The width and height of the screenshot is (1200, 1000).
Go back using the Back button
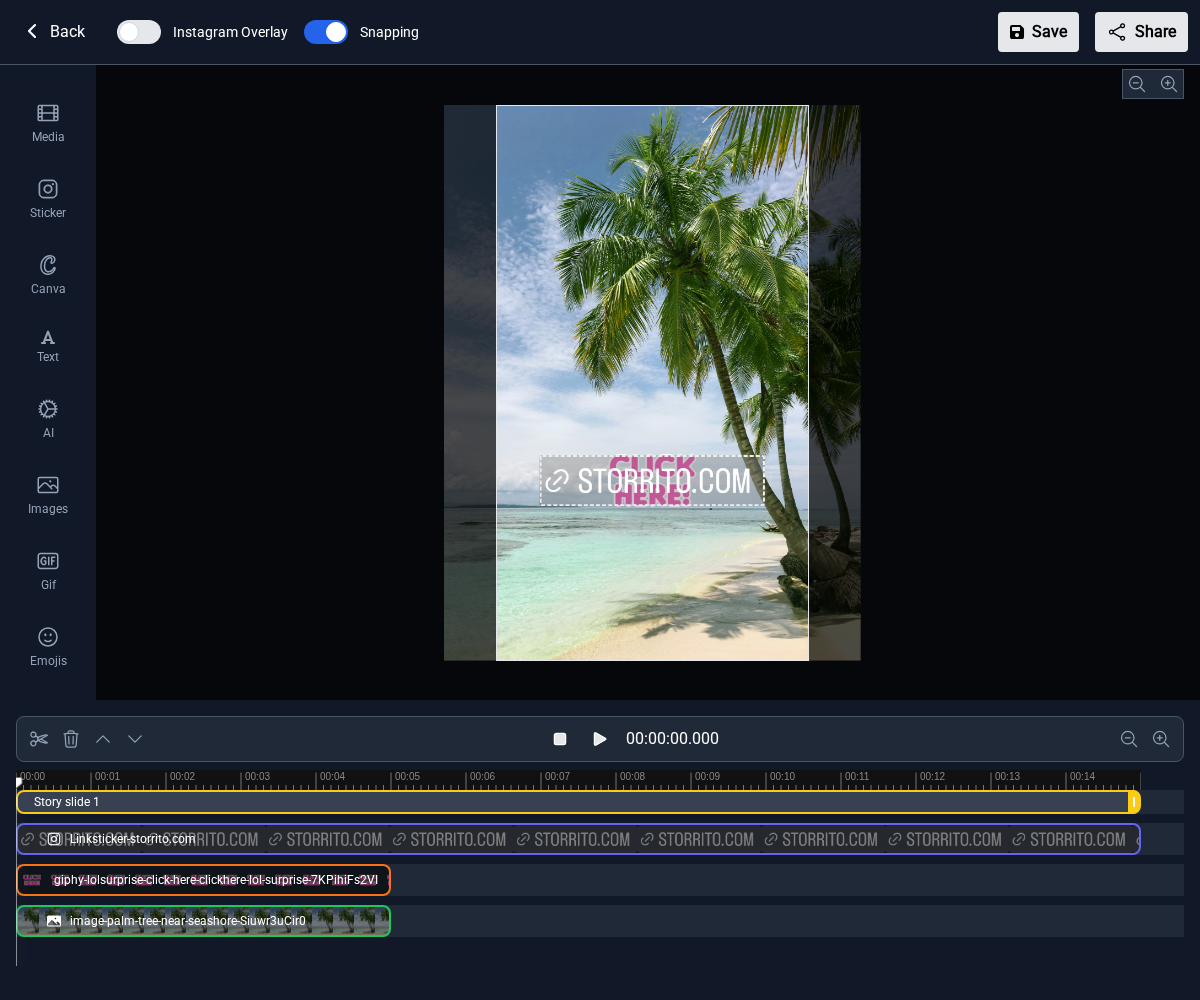pyautogui.click(x=55, y=32)
